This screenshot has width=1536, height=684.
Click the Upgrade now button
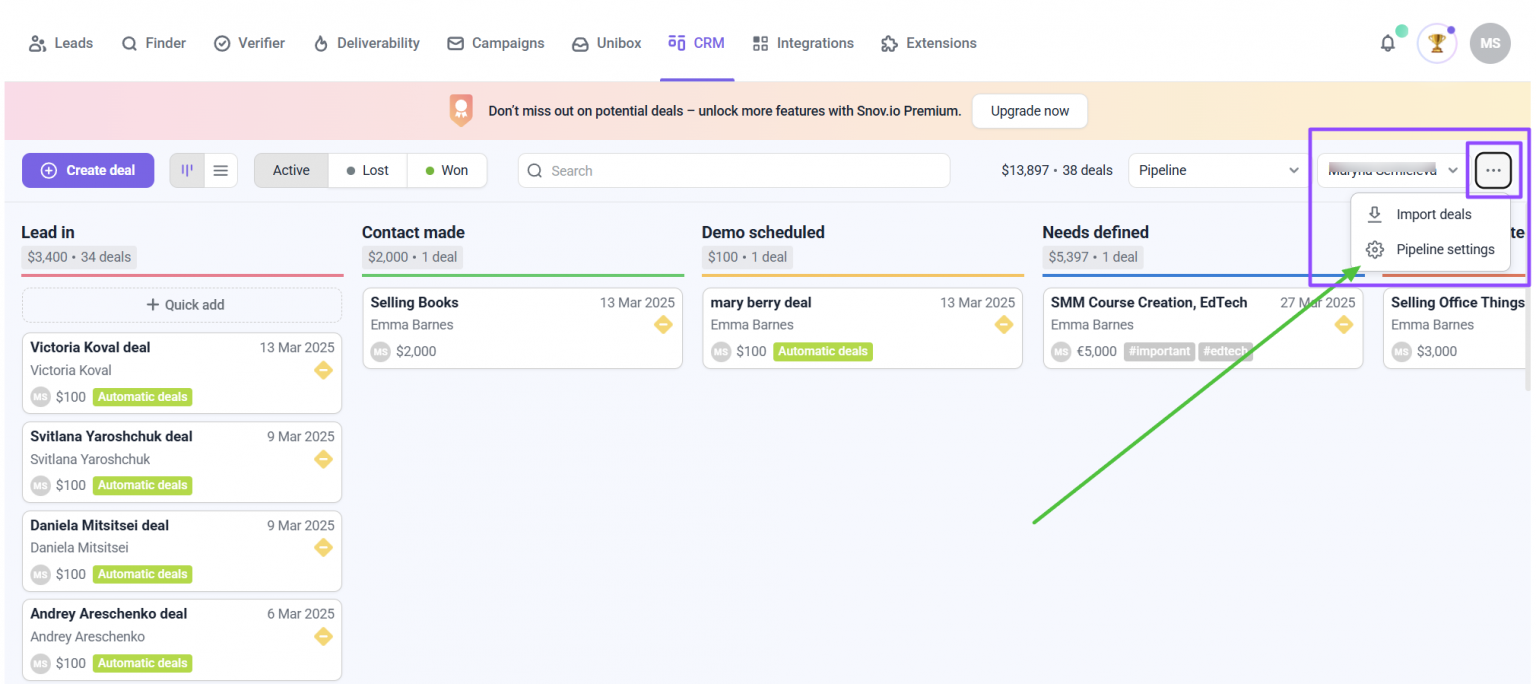point(1029,111)
